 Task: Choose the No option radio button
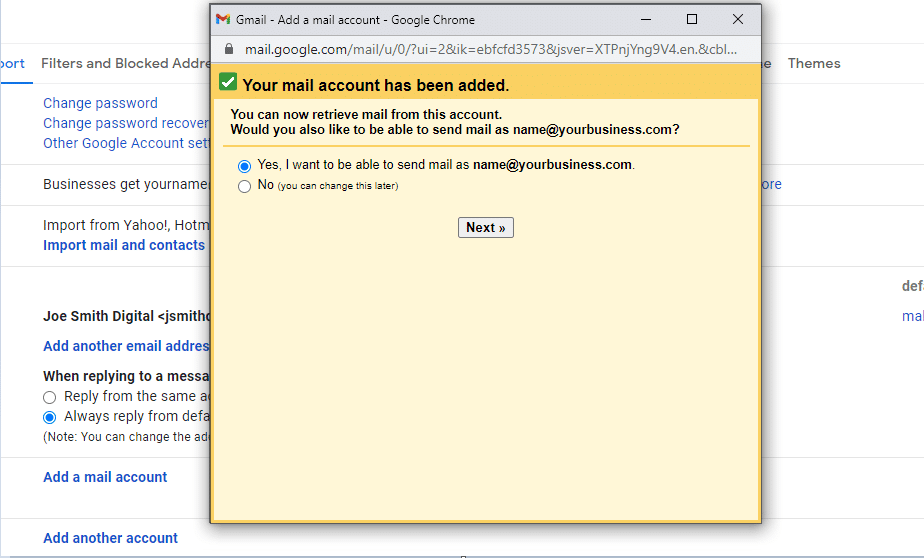[x=245, y=186]
